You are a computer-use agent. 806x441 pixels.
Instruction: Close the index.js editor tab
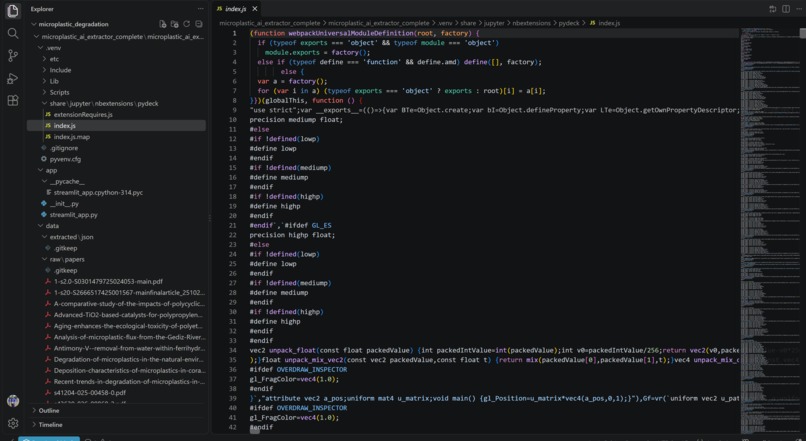tap(254, 9)
